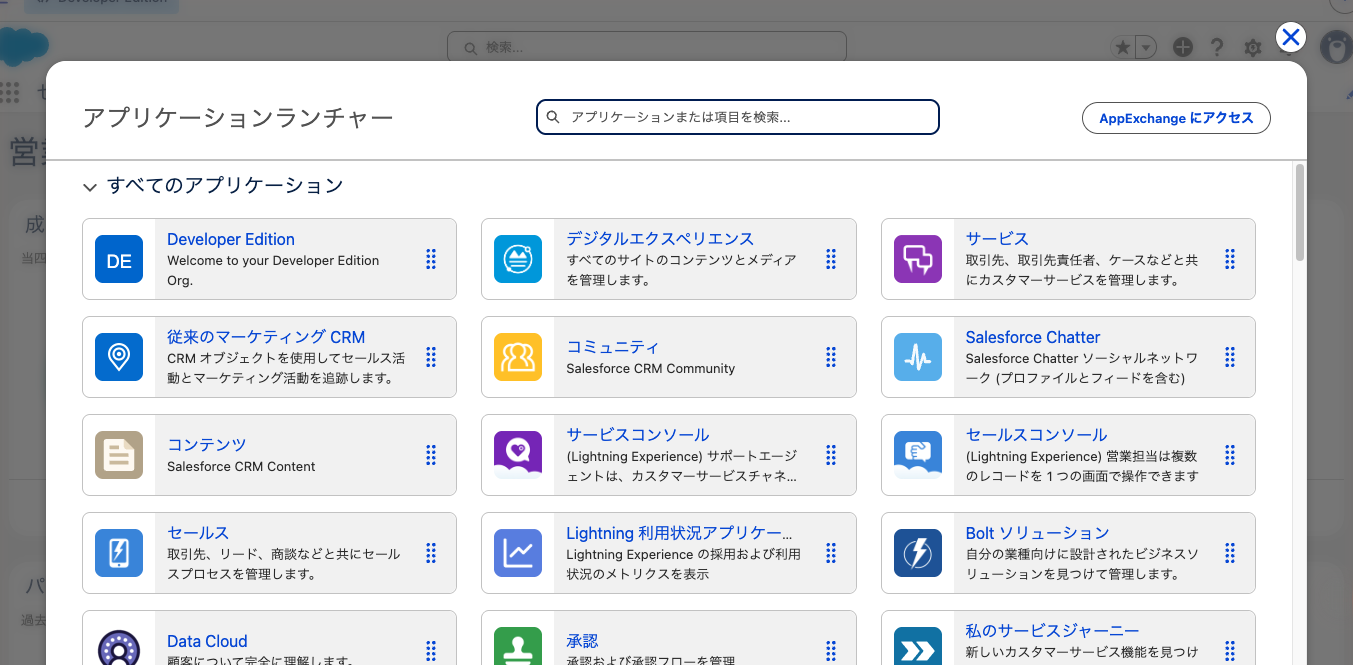Close the アプリケーションランチャー dialog
Viewport: 1353px width, 665px height.
tap(1291, 38)
